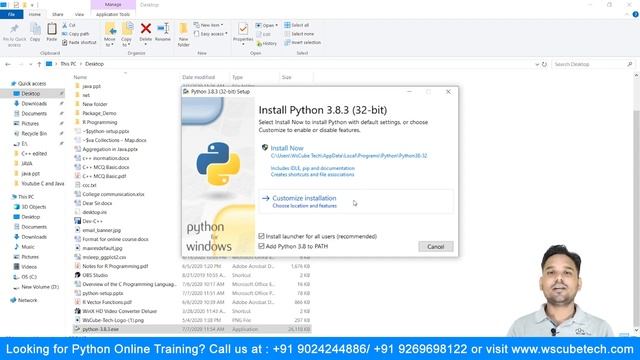Click the Copy path ribbon item
This screenshot has width=640, height=360.
76,34
